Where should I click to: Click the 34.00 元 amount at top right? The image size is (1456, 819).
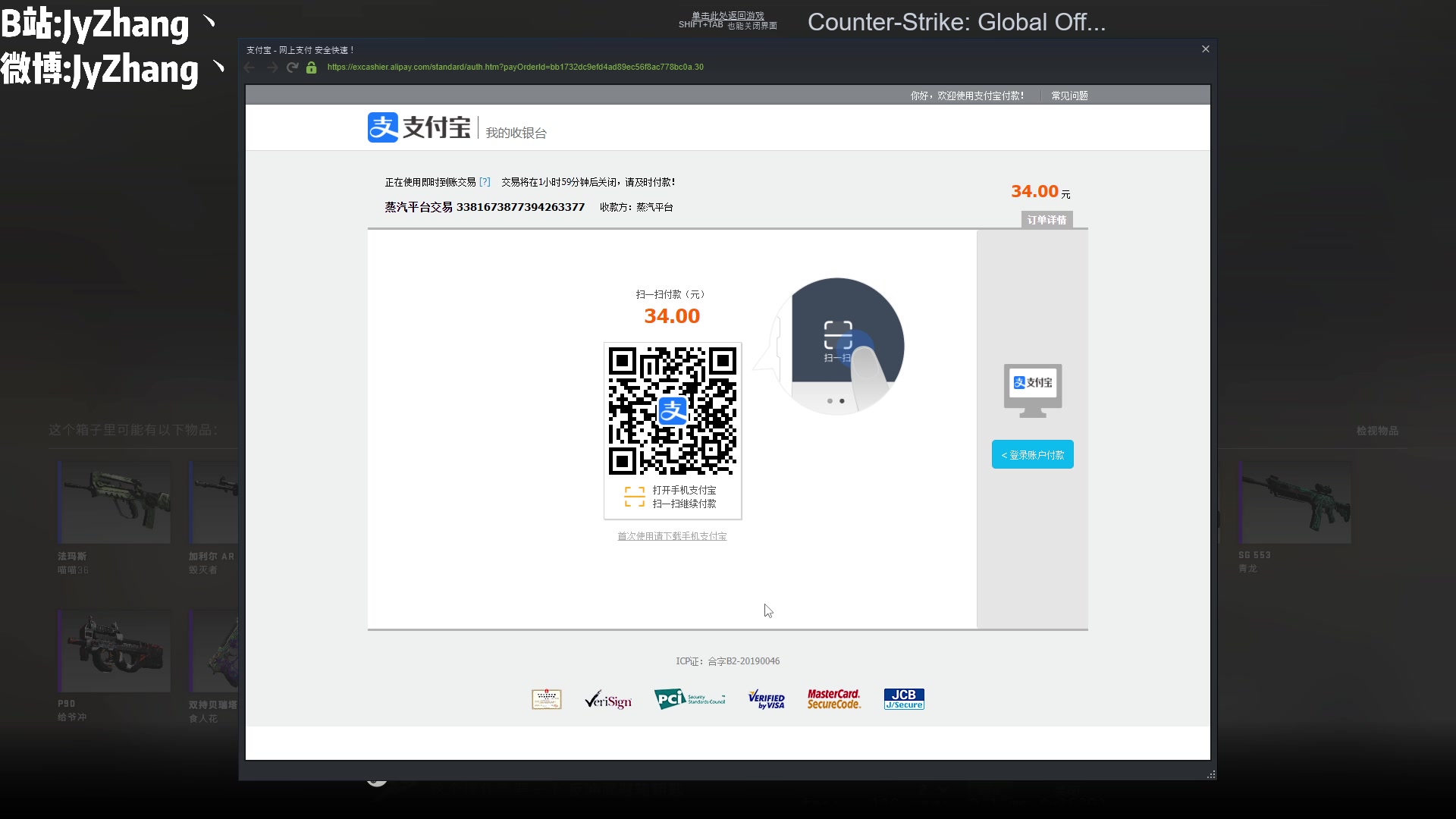coord(1040,192)
